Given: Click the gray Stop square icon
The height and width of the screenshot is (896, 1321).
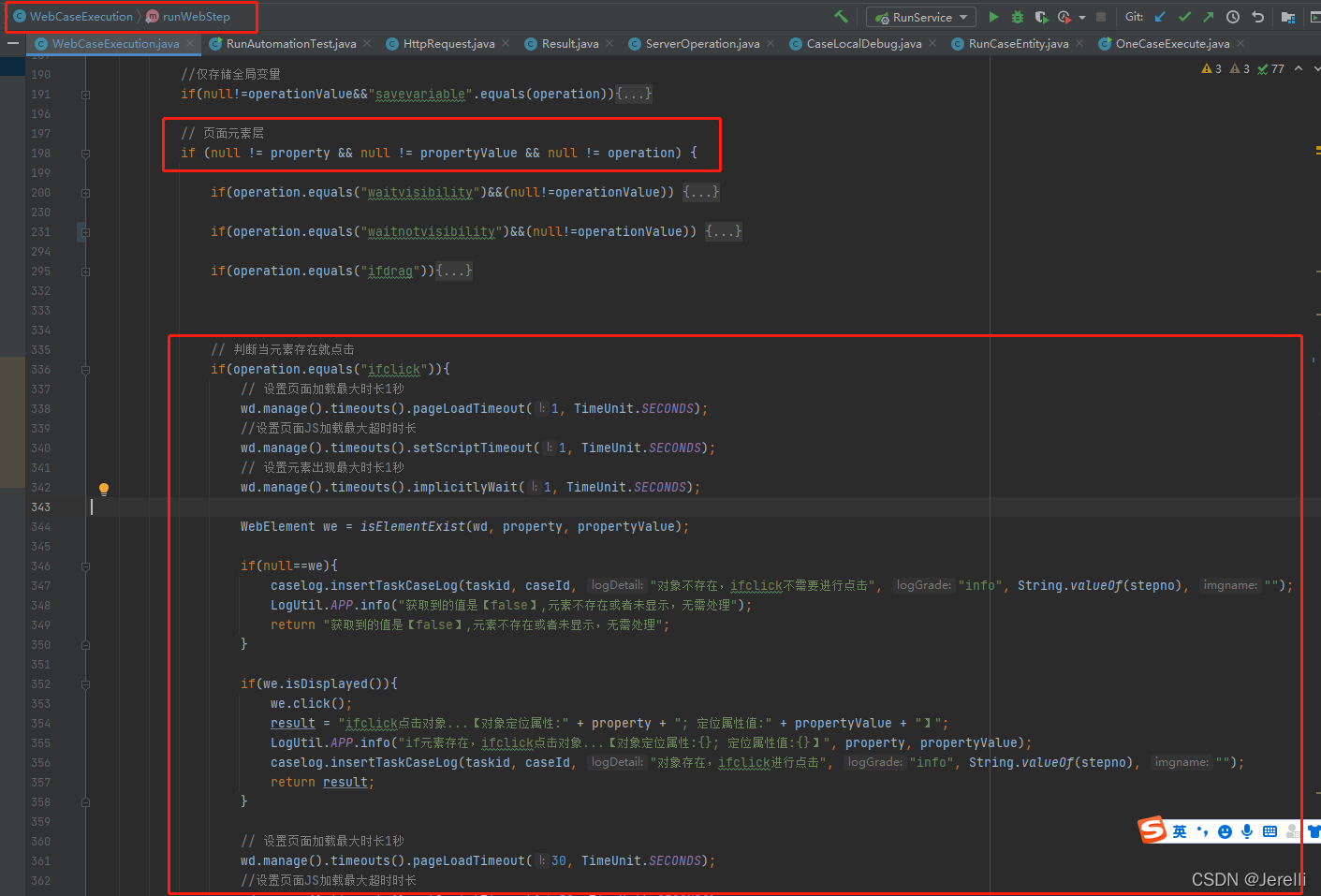Looking at the screenshot, I should coord(1101,17).
